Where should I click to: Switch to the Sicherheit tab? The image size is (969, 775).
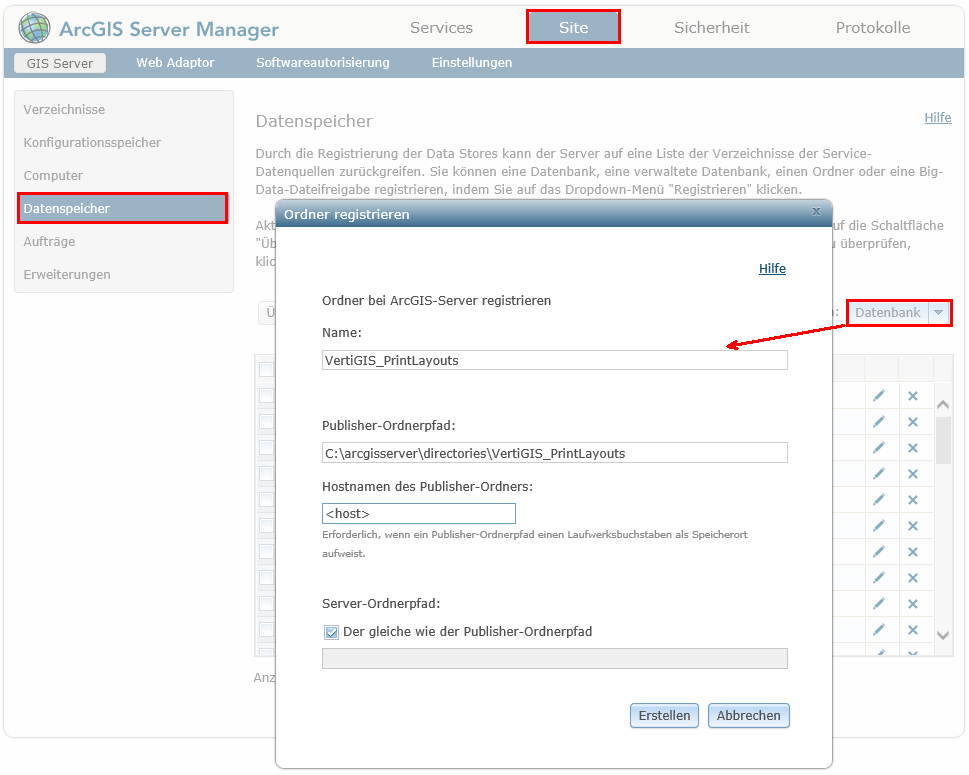(x=711, y=28)
